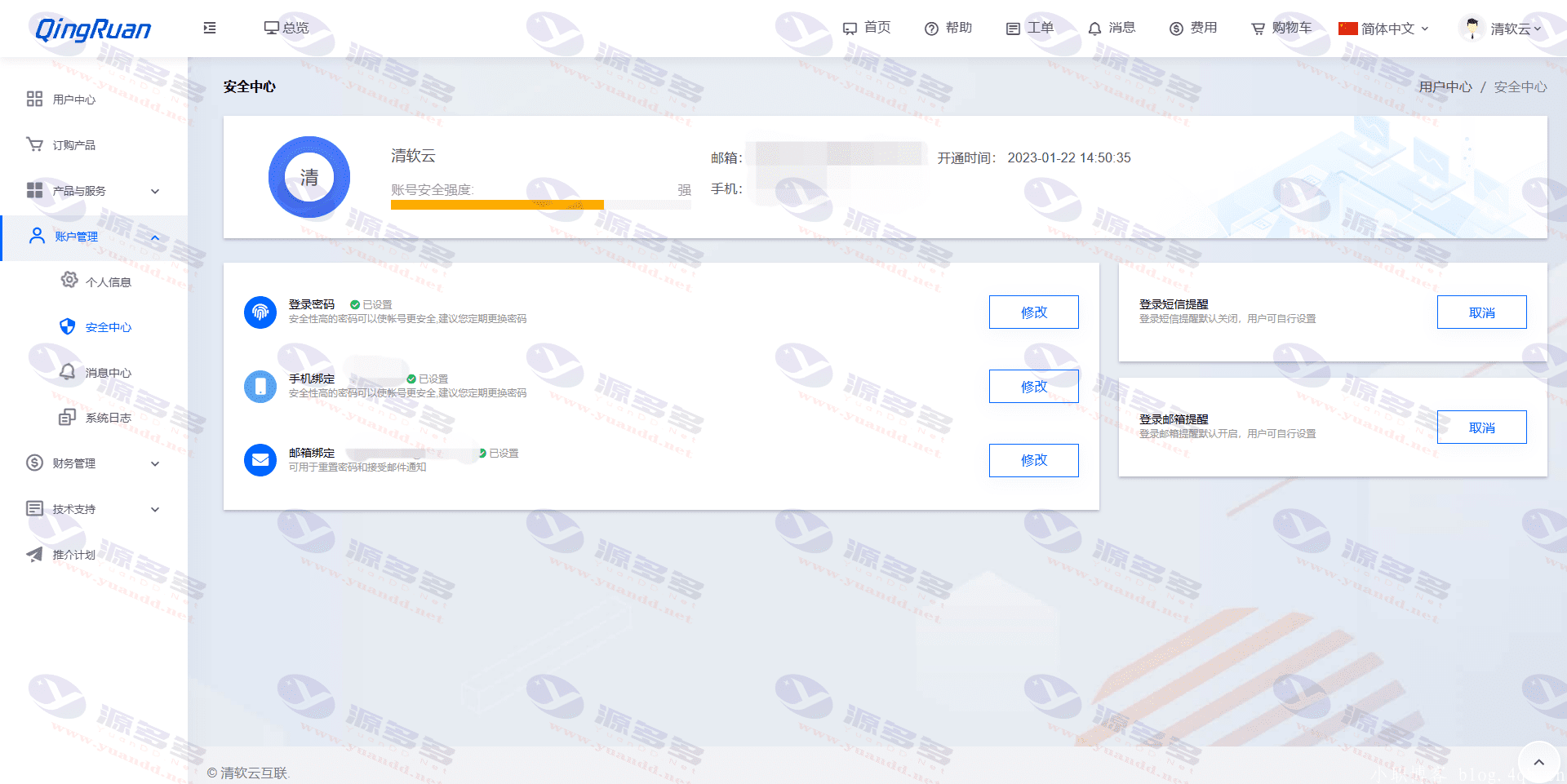Click the 消息中心 bell icon in sidebar

point(68,372)
